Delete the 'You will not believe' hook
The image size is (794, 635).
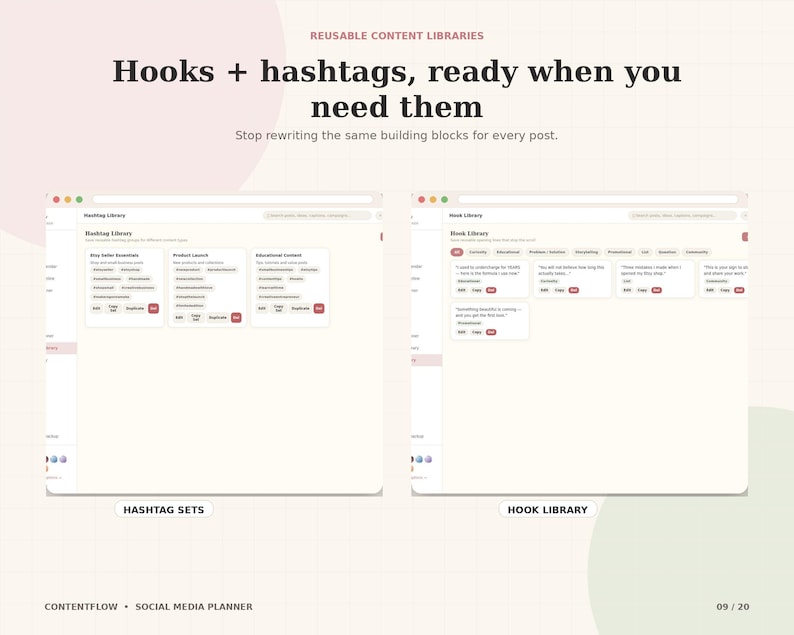[574, 290]
